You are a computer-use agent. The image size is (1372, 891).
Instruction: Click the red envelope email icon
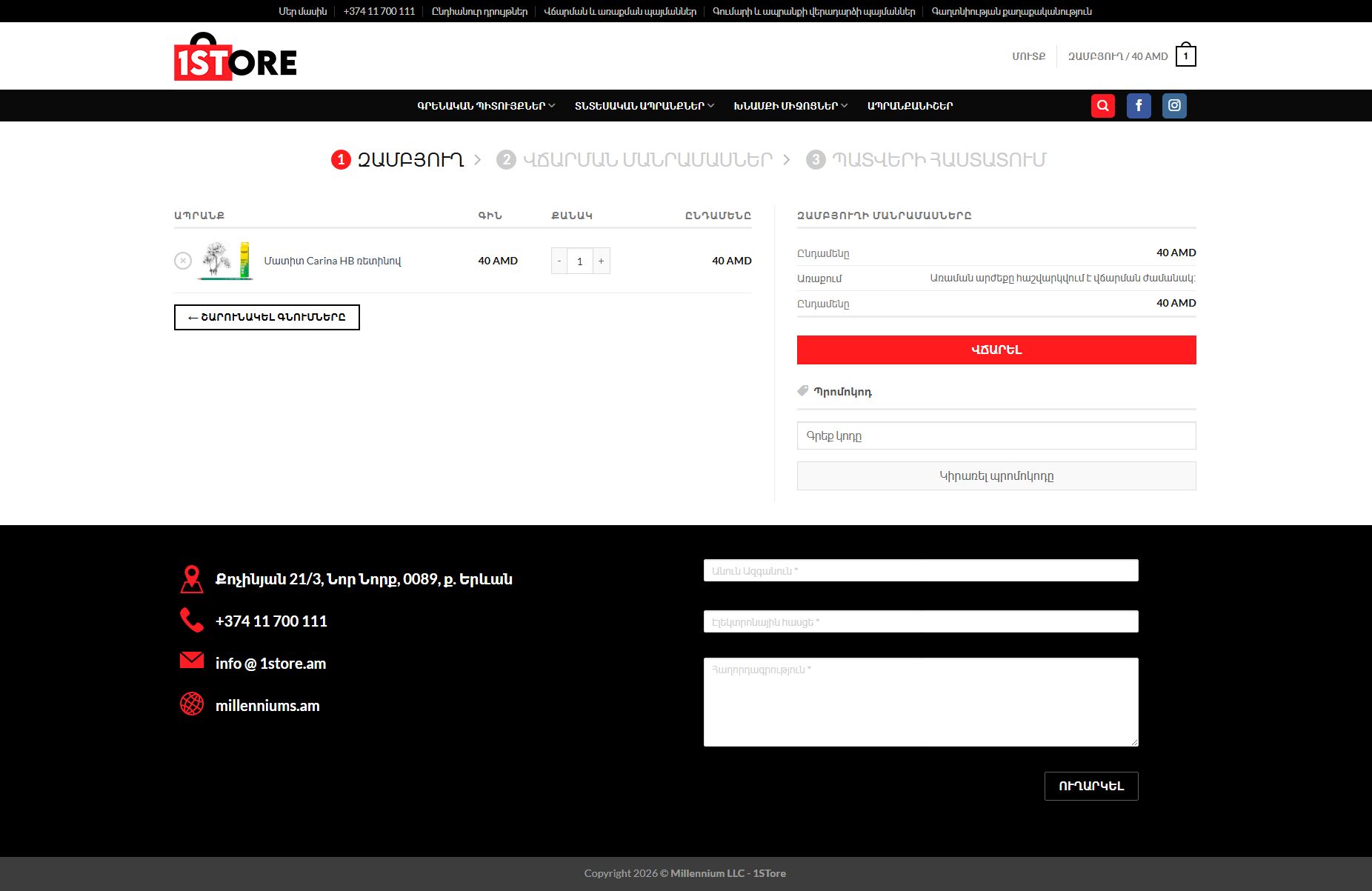(x=192, y=660)
